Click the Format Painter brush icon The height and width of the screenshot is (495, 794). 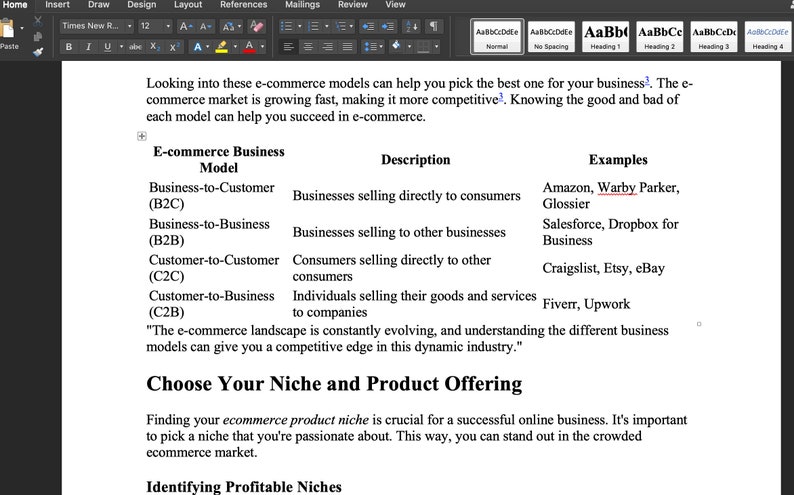point(38,50)
